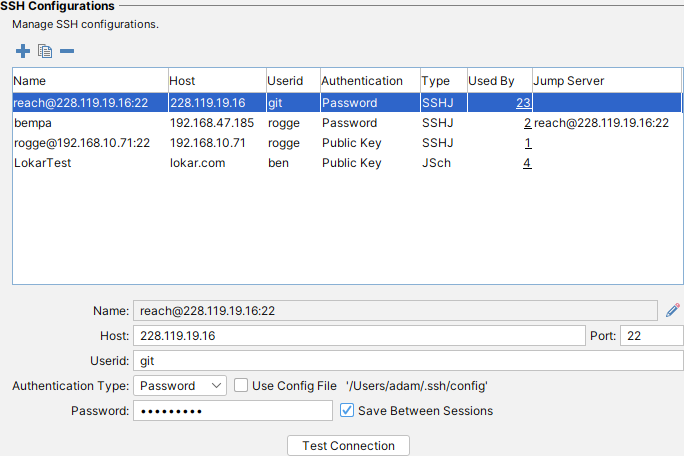This screenshot has width=684, height=456.
Task: Enable the Use Config File checkbox
Action: [241, 385]
